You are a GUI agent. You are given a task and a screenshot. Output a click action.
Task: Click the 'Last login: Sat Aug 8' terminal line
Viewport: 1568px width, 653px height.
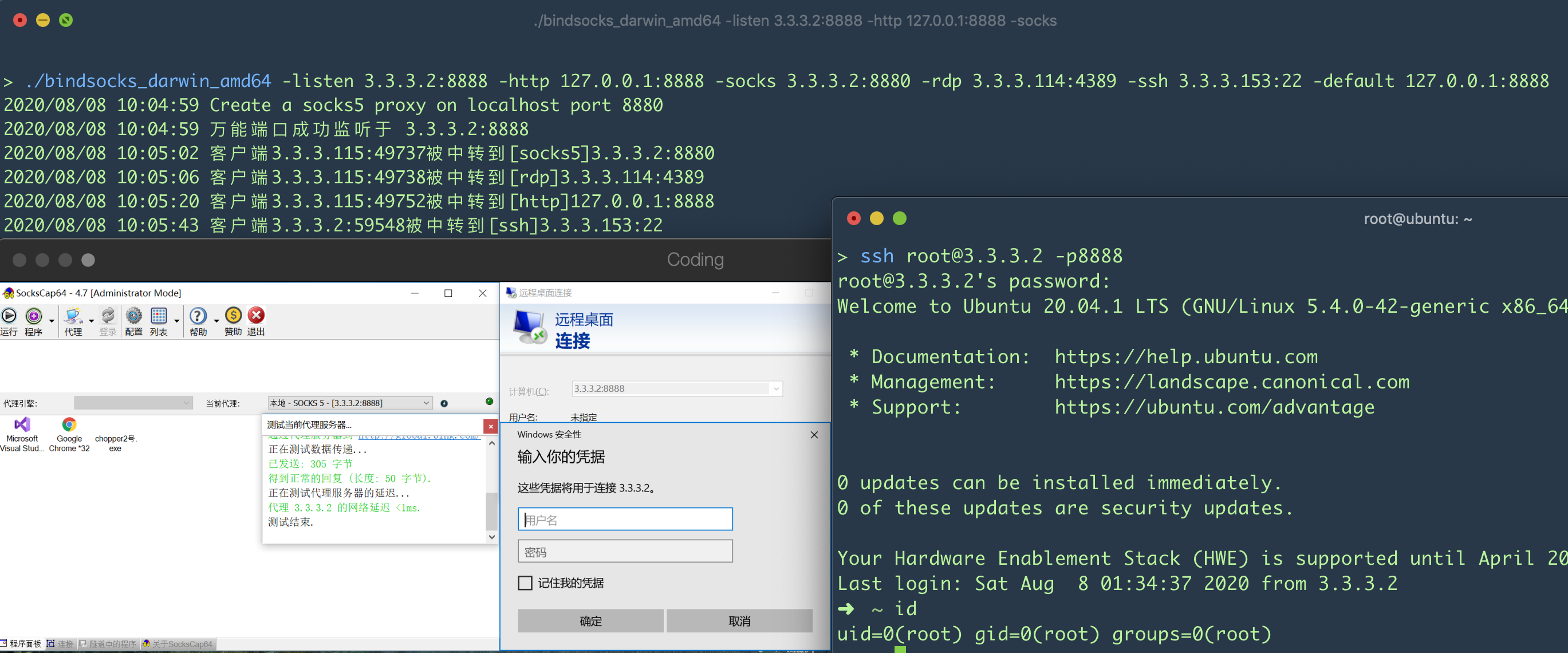(1117, 584)
